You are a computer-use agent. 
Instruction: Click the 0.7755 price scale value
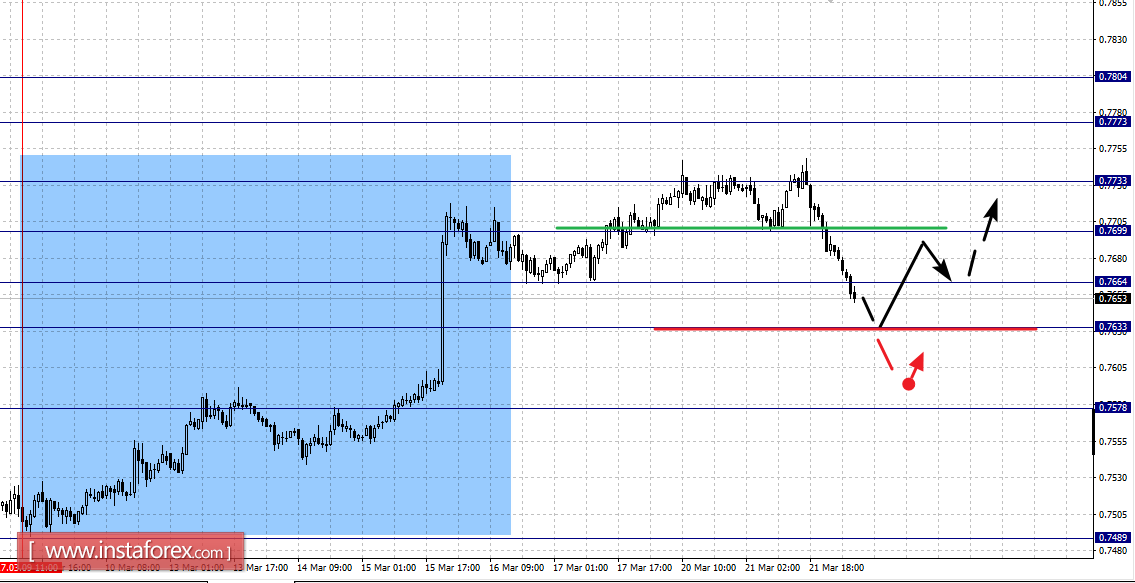[x=1115, y=148]
